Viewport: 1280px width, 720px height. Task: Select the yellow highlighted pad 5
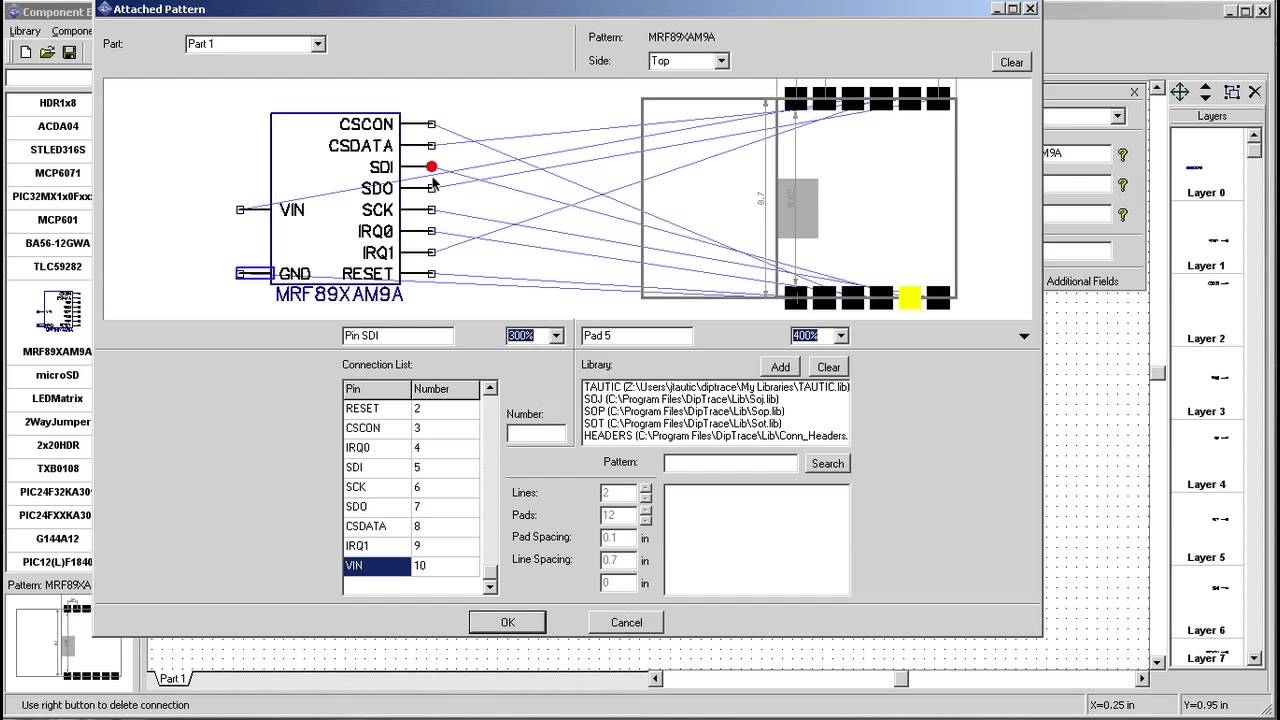tap(910, 297)
